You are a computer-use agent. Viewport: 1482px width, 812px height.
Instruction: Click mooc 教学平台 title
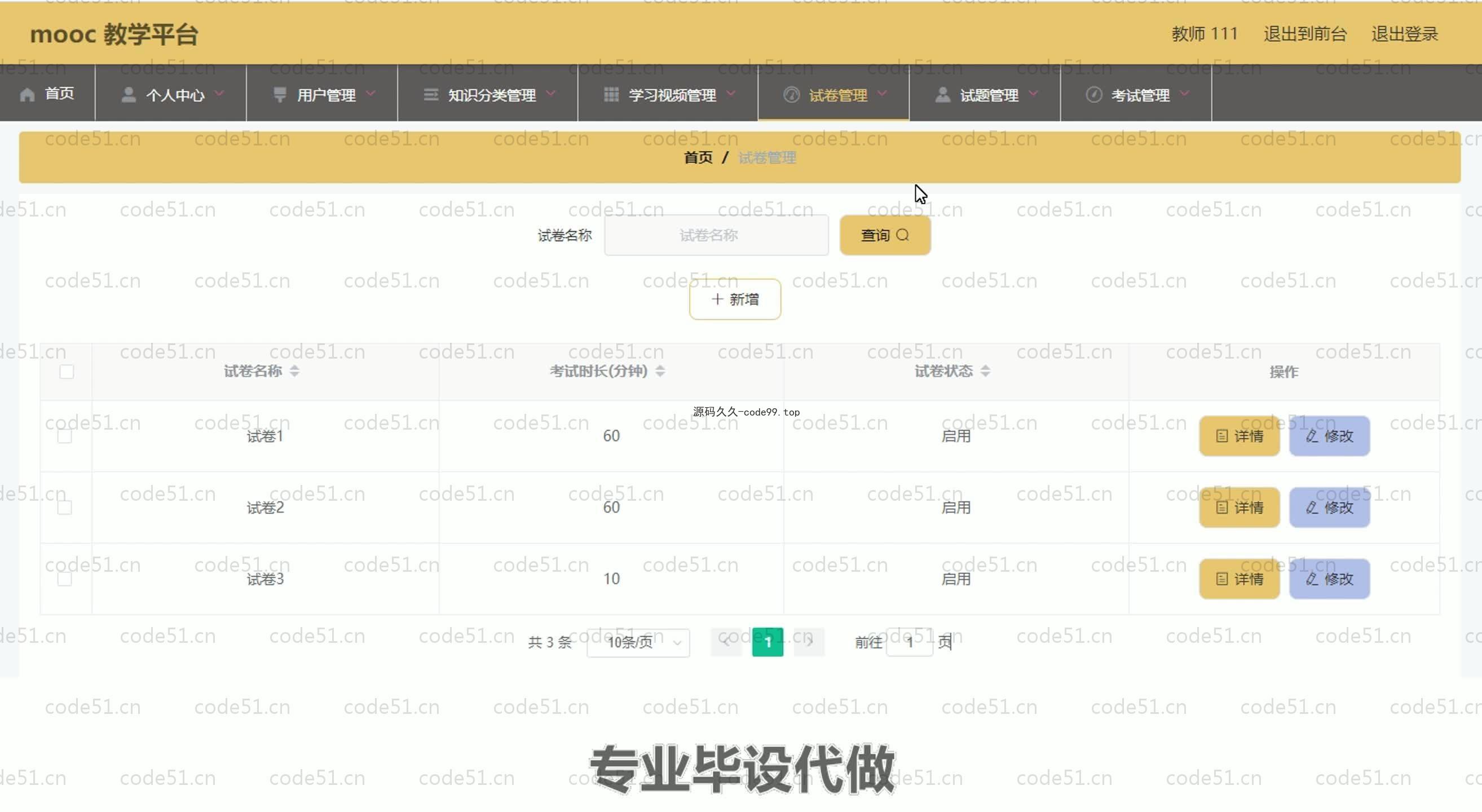click(114, 34)
